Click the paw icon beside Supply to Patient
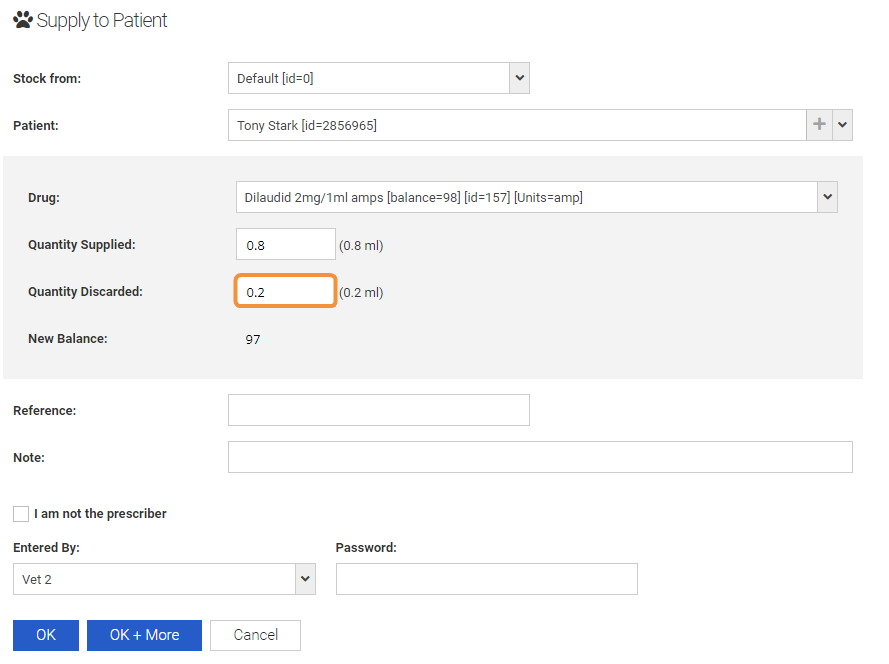 click(x=22, y=20)
